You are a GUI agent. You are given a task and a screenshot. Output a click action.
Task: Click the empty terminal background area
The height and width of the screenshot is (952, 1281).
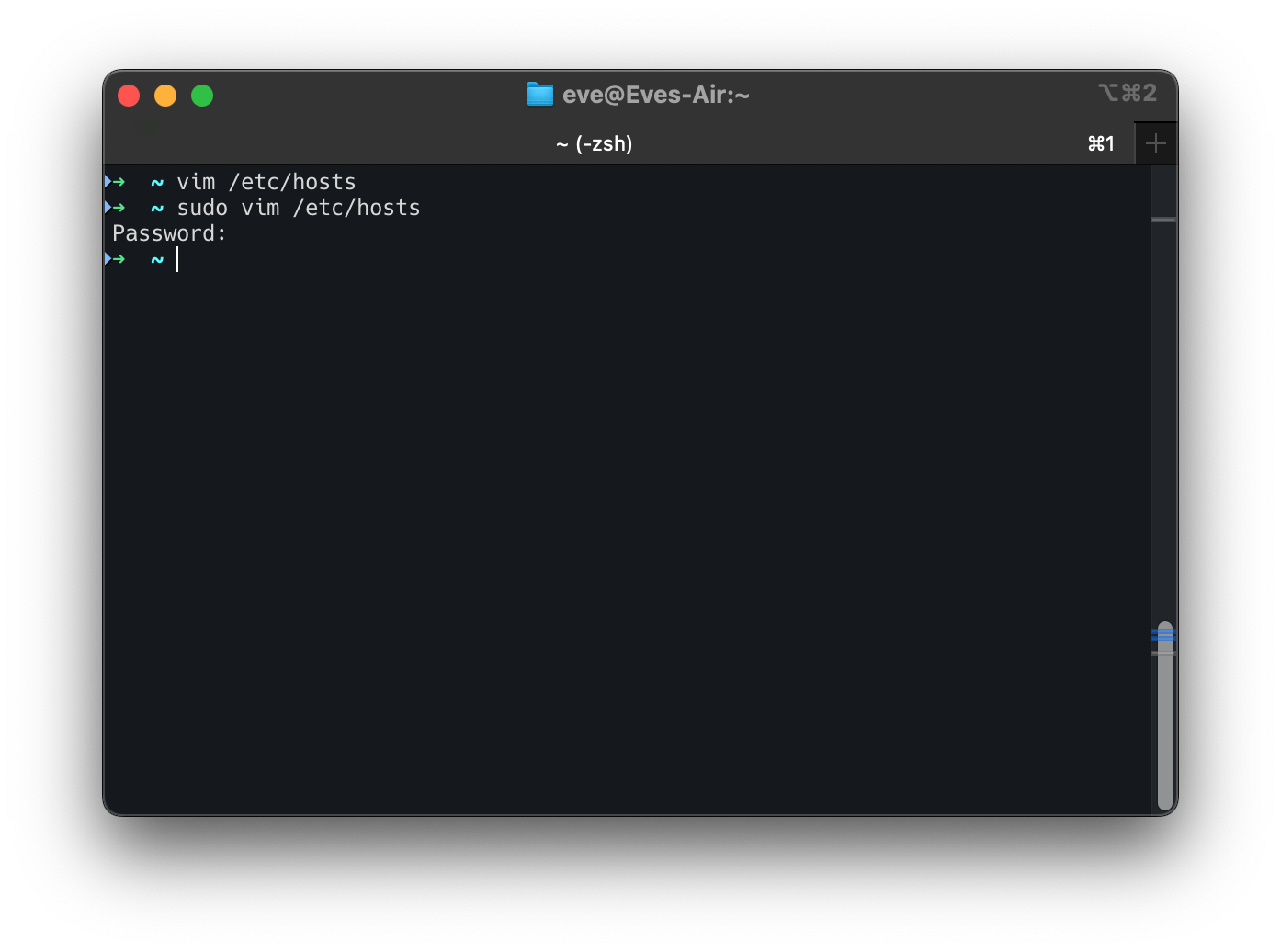click(597, 505)
